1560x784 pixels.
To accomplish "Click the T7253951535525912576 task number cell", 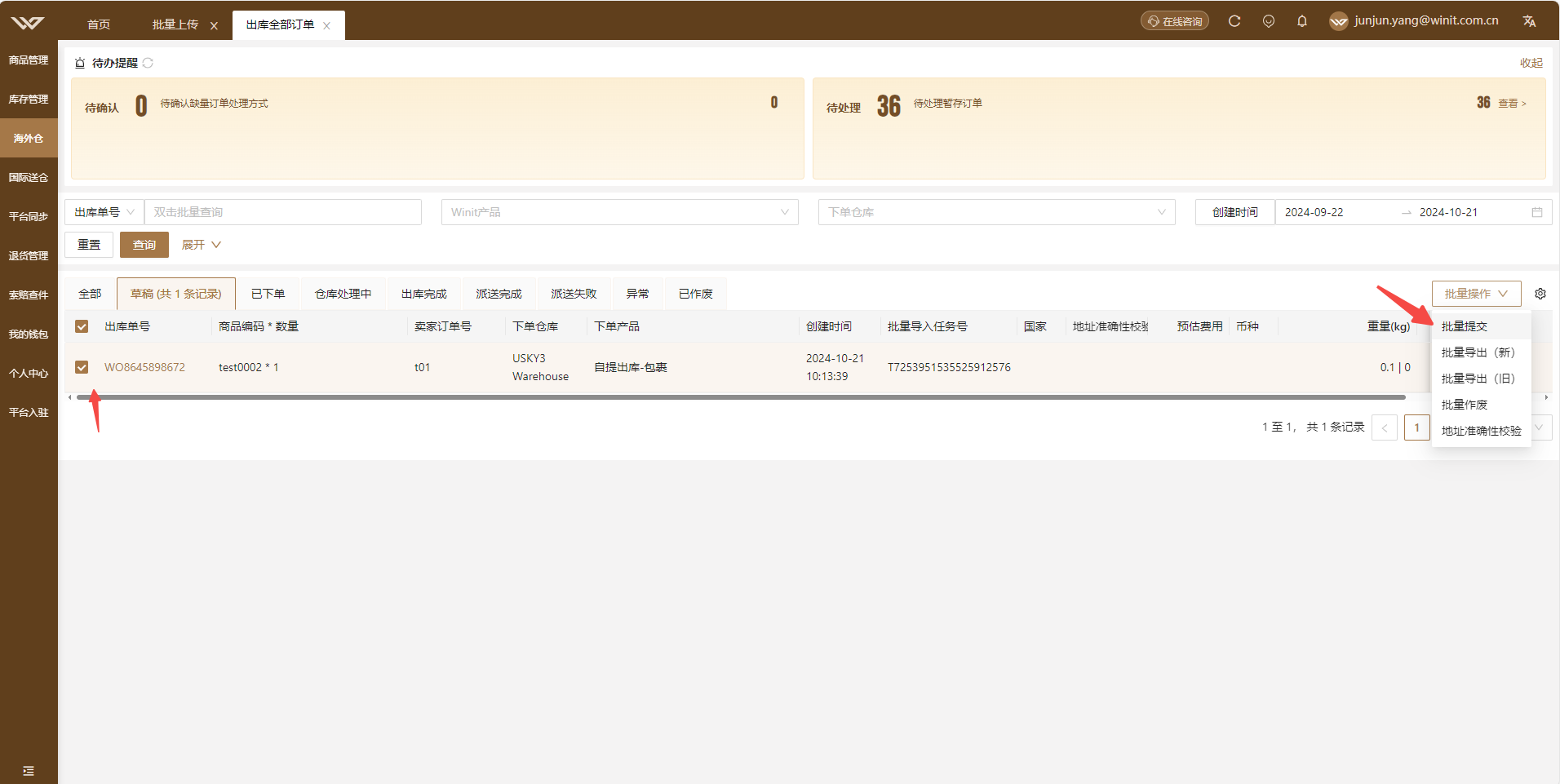I will [x=949, y=367].
